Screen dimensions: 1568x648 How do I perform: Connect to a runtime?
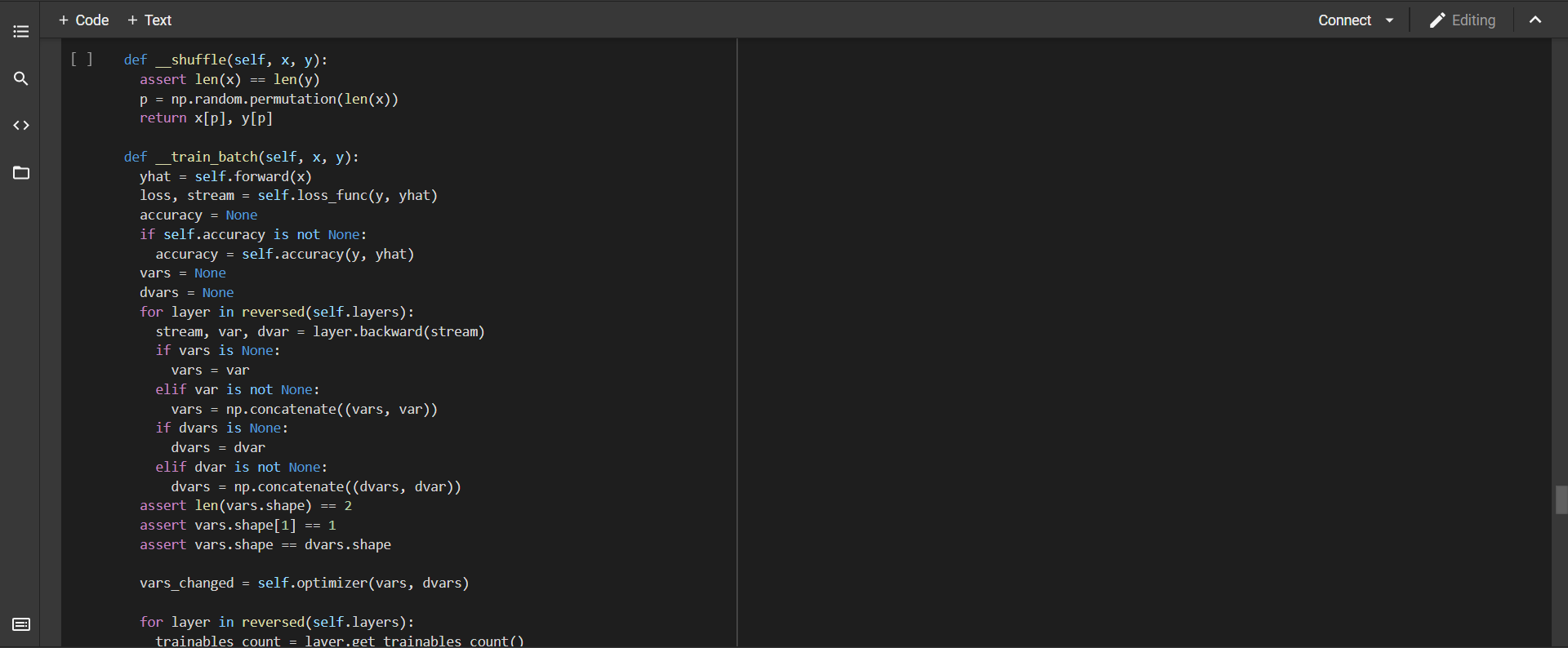[x=1344, y=20]
